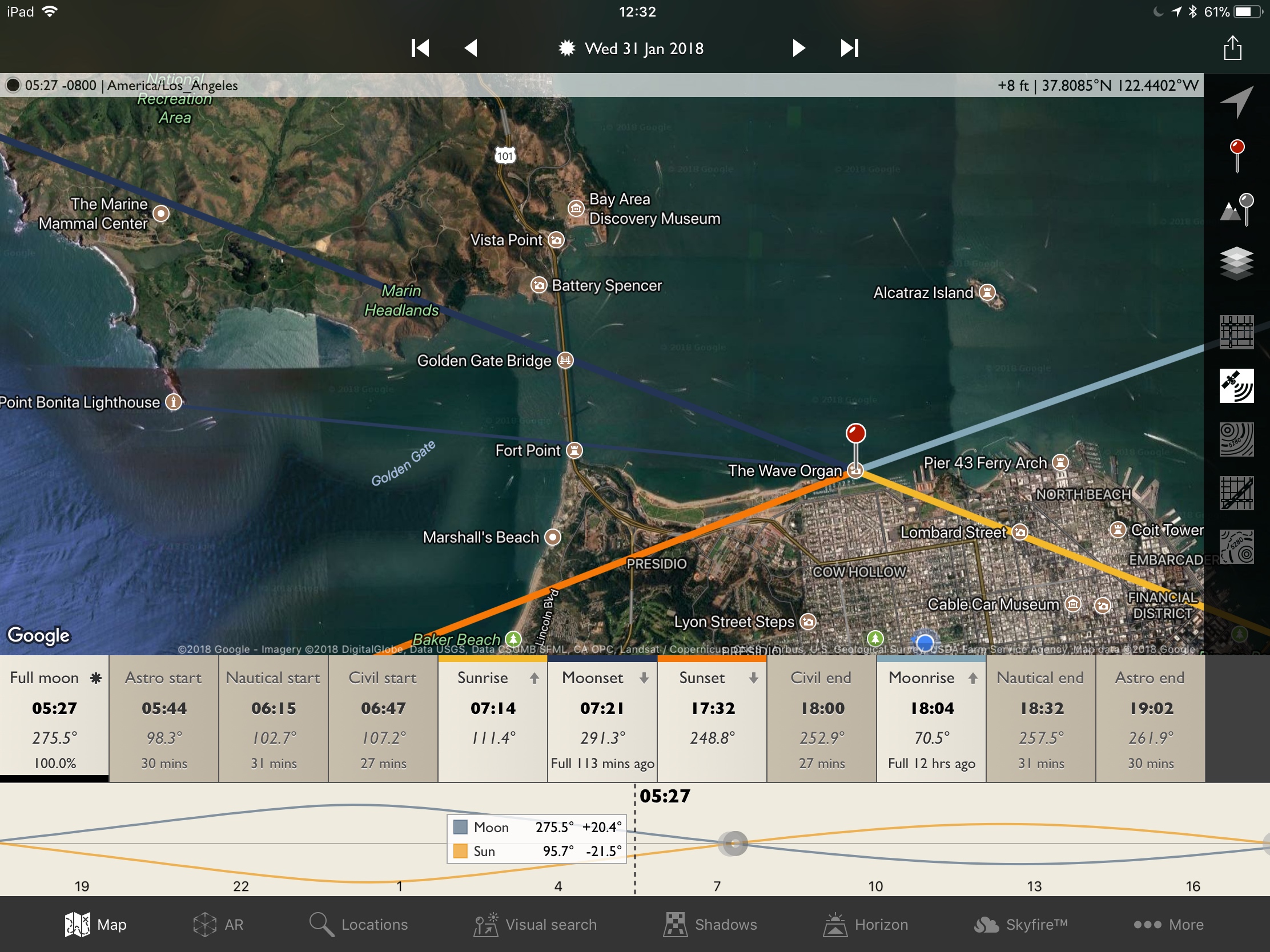Select the Civil start 06:47 cell
Image resolution: width=1270 pixels, height=952 pixels.
pos(384,719)
